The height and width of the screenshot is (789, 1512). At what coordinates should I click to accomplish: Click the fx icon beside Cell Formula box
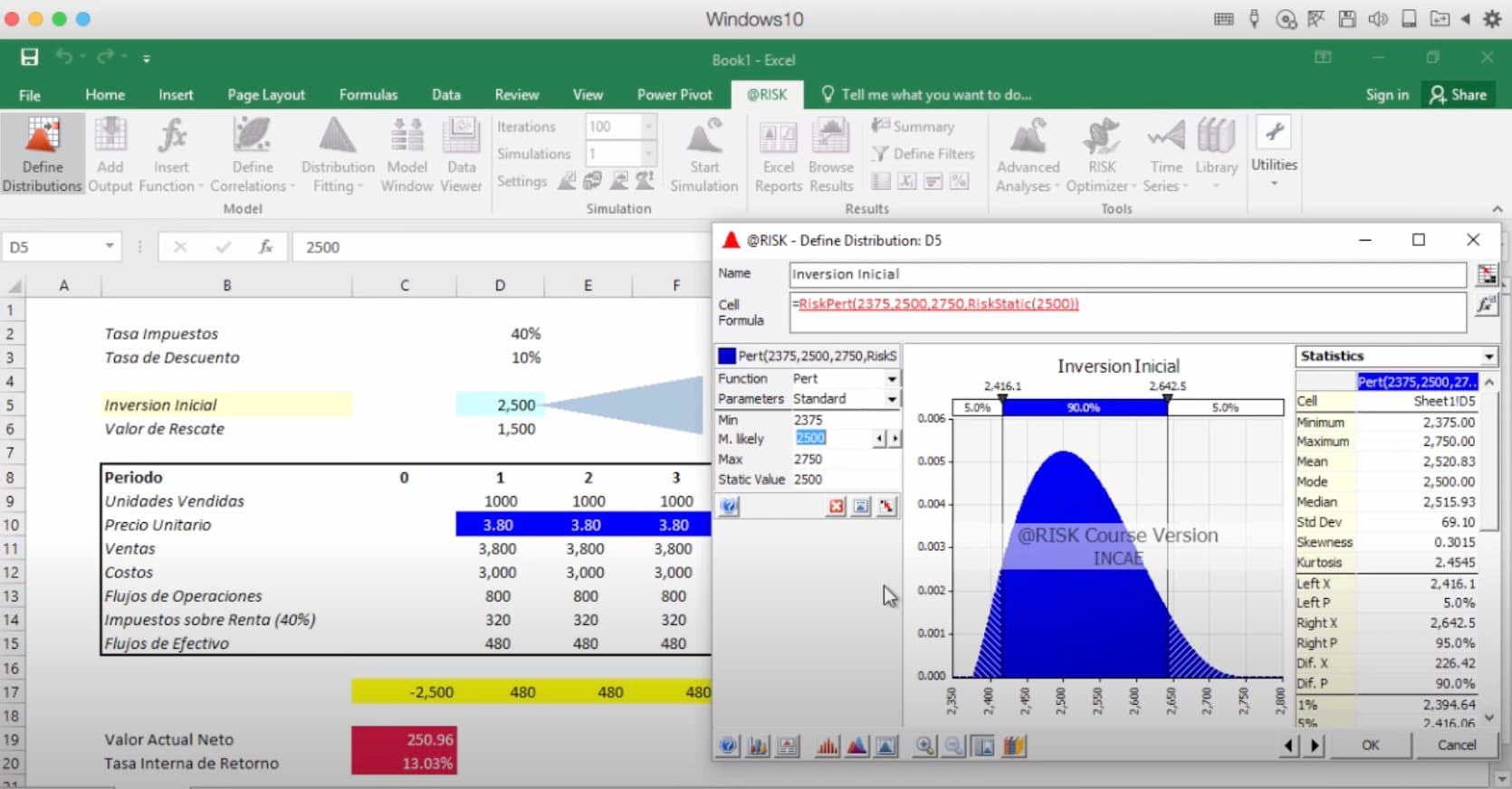pos(1486,306)
